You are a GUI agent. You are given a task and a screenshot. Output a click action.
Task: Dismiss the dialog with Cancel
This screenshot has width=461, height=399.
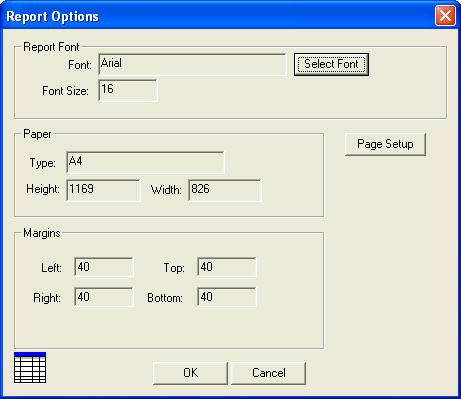[x=268, y=373]
